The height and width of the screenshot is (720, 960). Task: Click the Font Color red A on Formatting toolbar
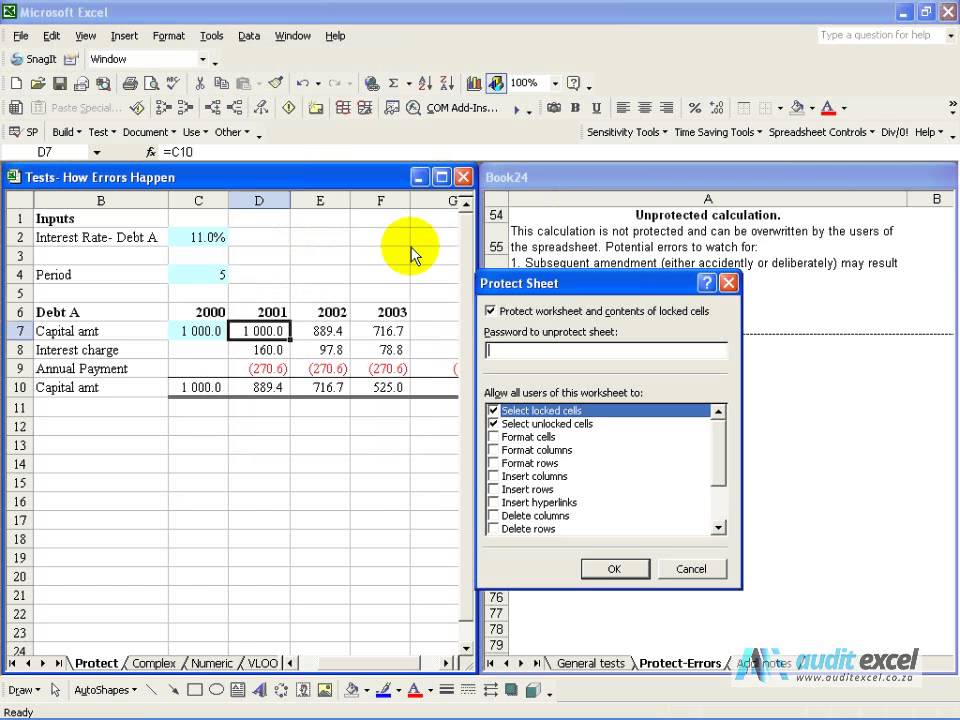click(x=828, y=108)
